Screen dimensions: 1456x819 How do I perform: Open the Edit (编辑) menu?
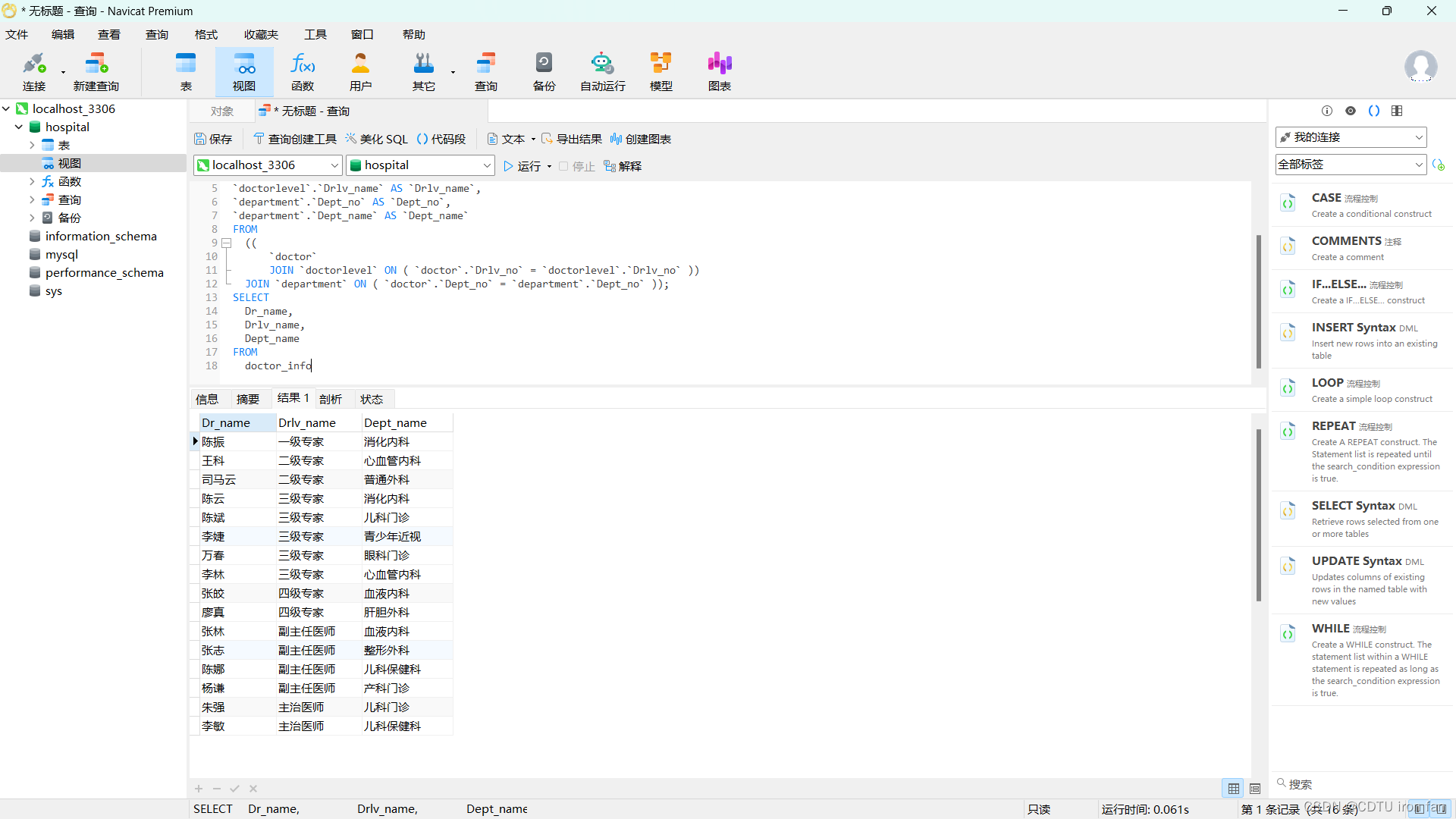[x=63, y=34]
